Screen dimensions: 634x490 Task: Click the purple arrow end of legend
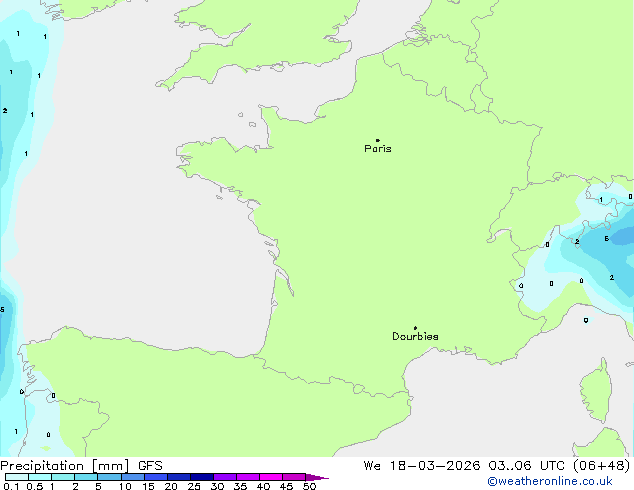point(317,477)
